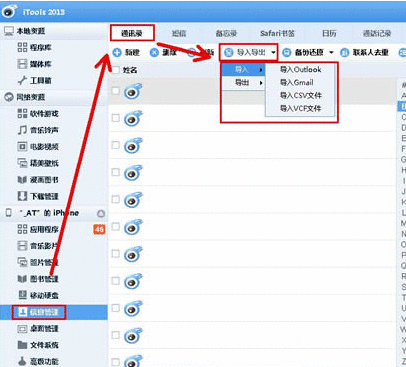The width and height of the screenshot is (406, 367).
Task: Switch to the 日历 tab
Action: tap(329, 33)
